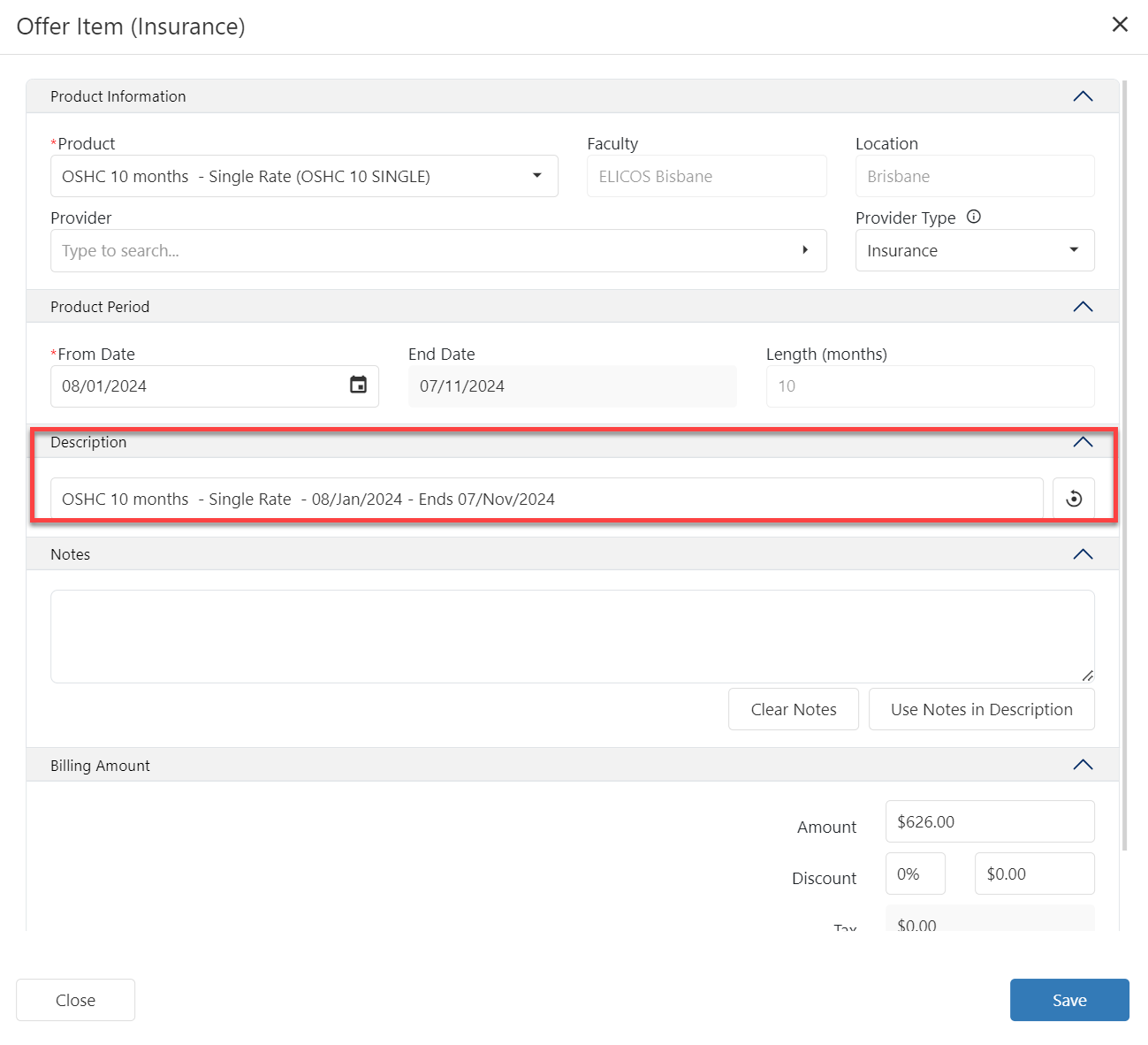Click the Description text field

click(546, 499)
